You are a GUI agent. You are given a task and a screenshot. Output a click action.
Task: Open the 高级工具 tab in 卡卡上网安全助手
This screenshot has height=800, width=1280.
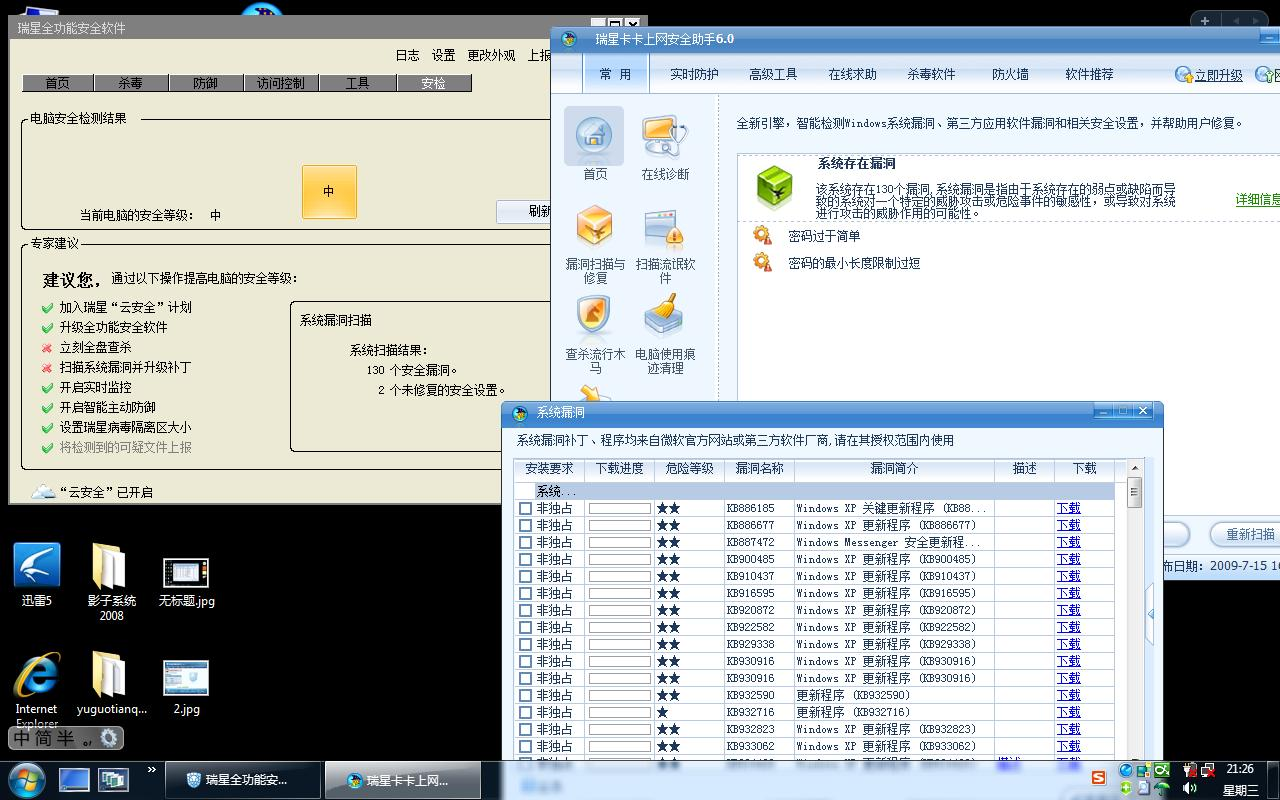pos(773,74)
